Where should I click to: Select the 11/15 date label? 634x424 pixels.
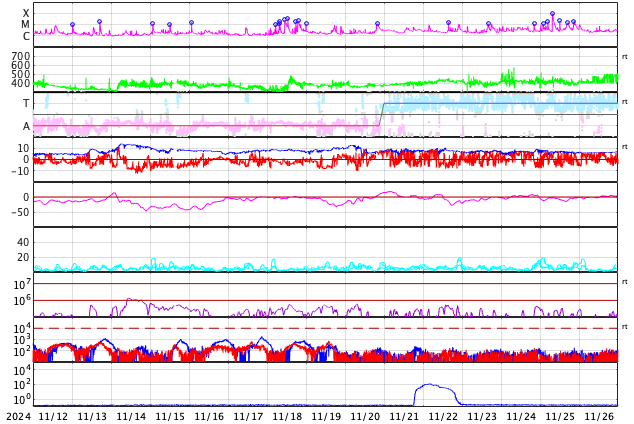[170, 416]
